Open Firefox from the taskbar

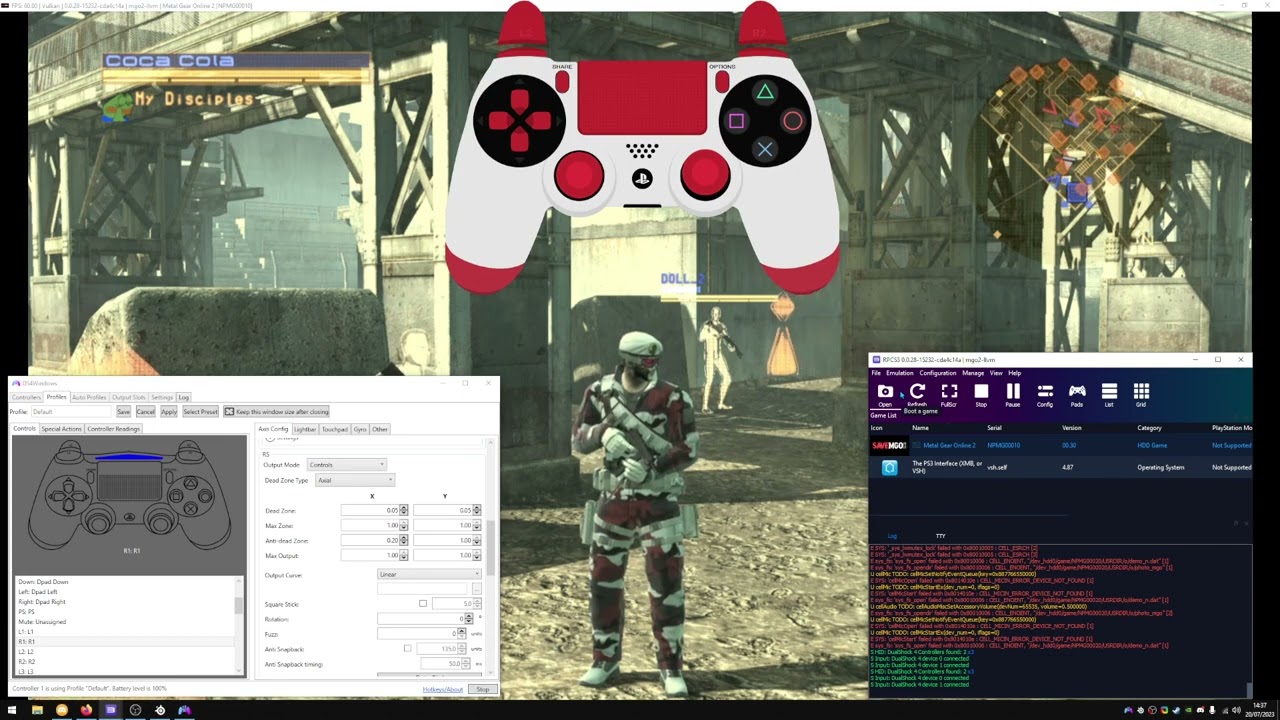(x=86, y=710)
